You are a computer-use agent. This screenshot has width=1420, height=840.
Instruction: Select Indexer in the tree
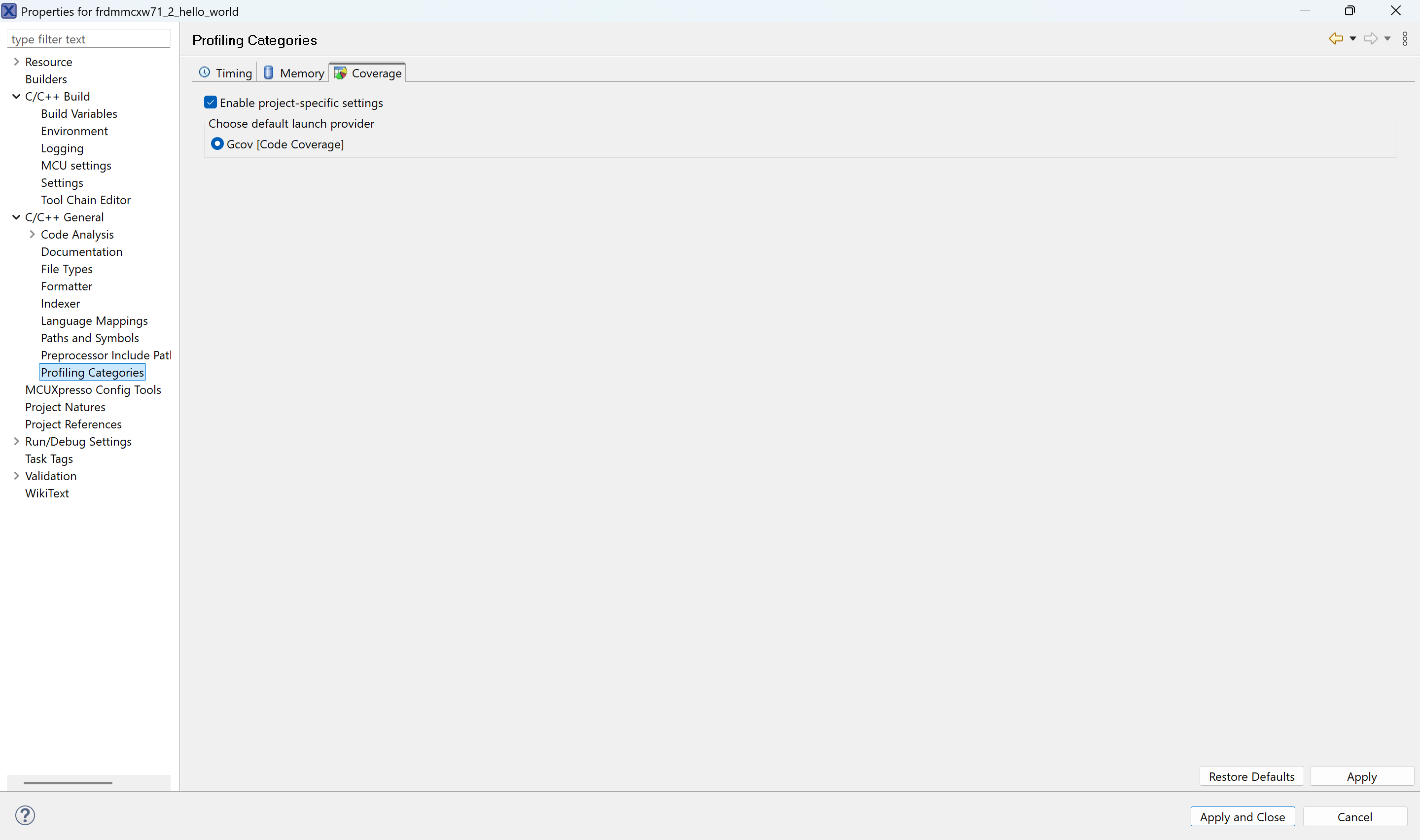click(60, 303)
